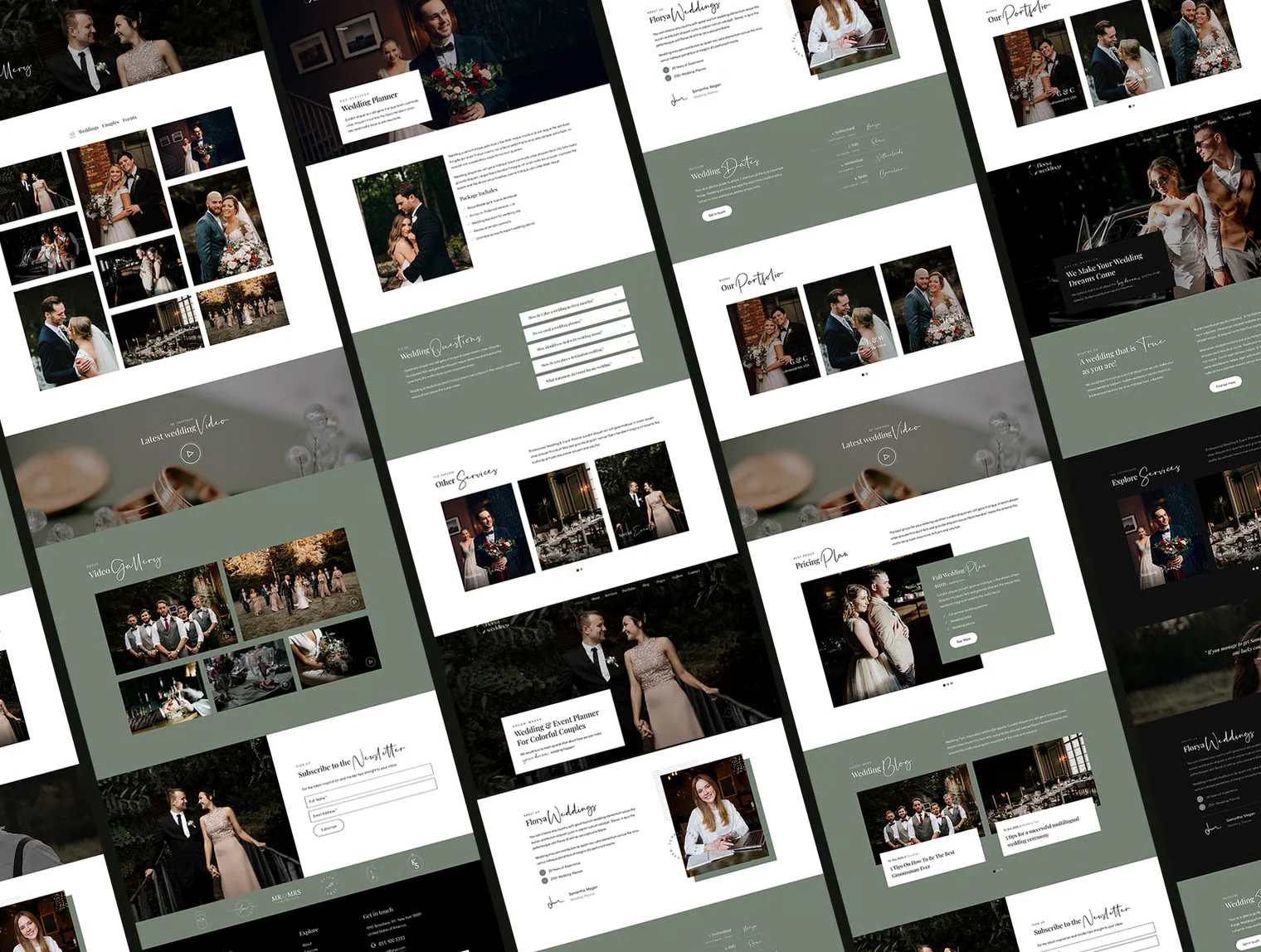
Task: Play the Latest wedding Video above Video Gallery
Action: (x=190, y=454)
